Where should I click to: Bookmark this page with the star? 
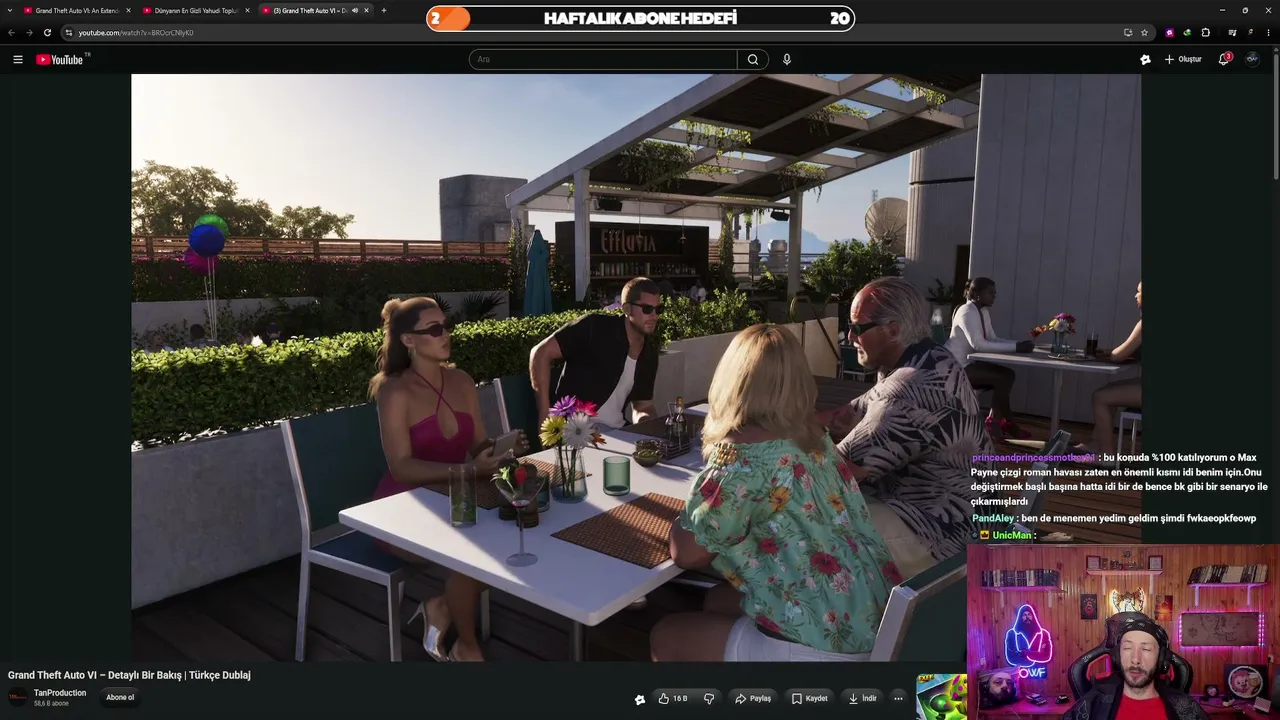(1145, 32)
